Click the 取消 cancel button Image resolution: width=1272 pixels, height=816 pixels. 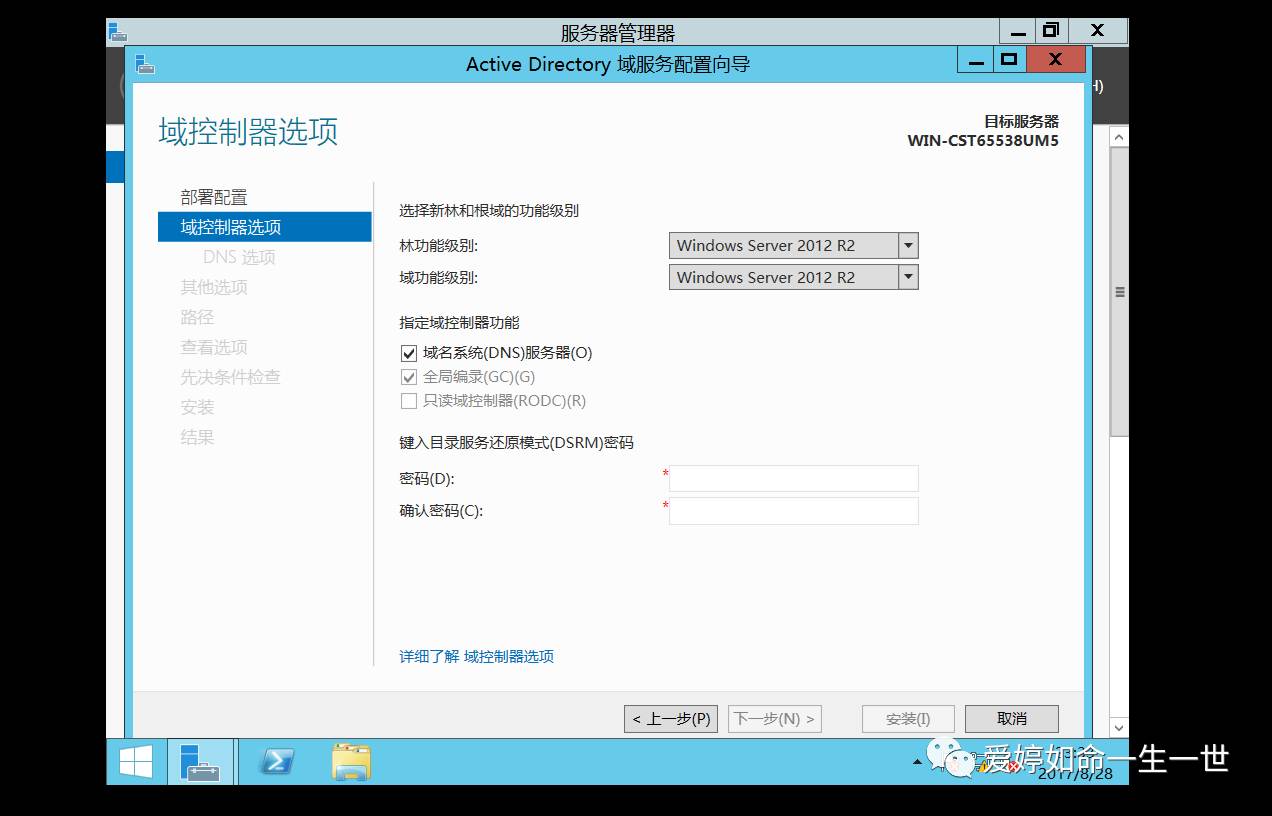click(1011, 718)
